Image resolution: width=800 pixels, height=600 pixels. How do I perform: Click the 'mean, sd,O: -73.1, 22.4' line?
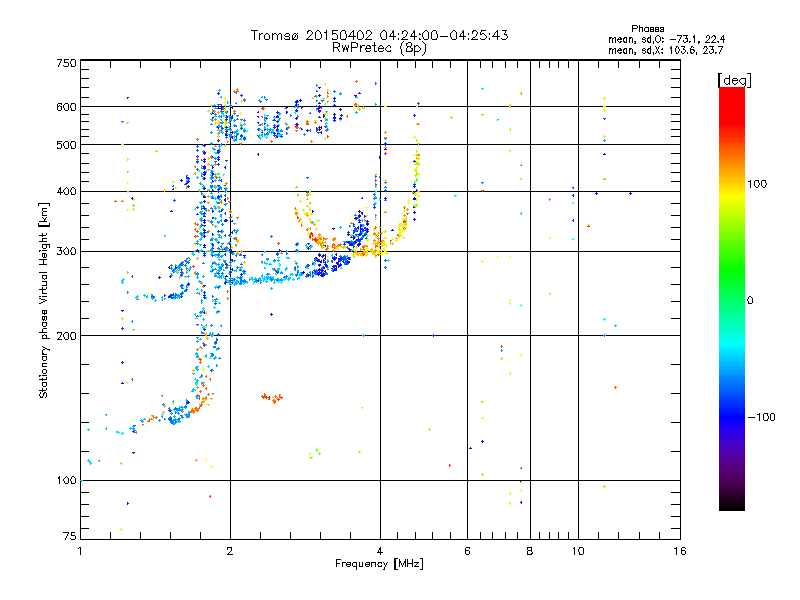666,39
